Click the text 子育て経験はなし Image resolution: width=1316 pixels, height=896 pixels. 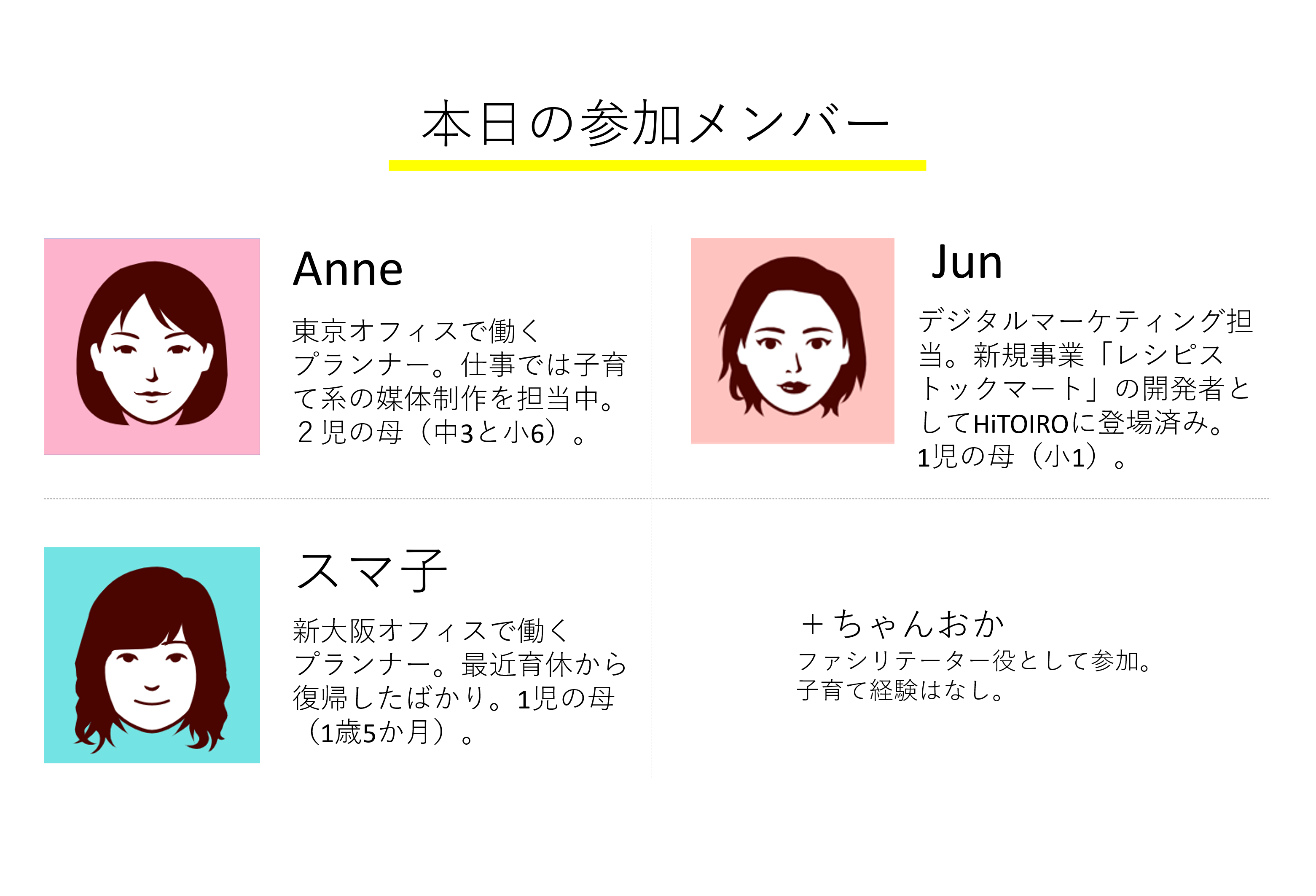point(900,690)
